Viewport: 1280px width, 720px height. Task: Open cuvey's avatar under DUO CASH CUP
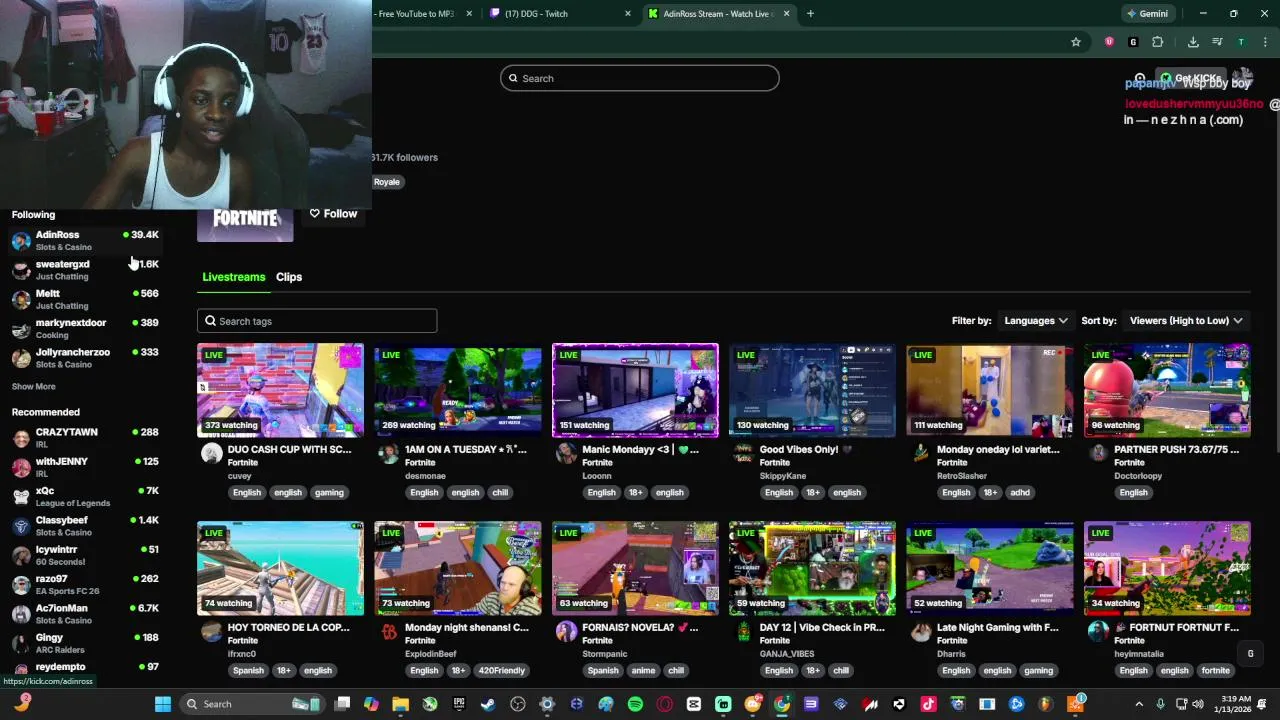tap(211, 454)
